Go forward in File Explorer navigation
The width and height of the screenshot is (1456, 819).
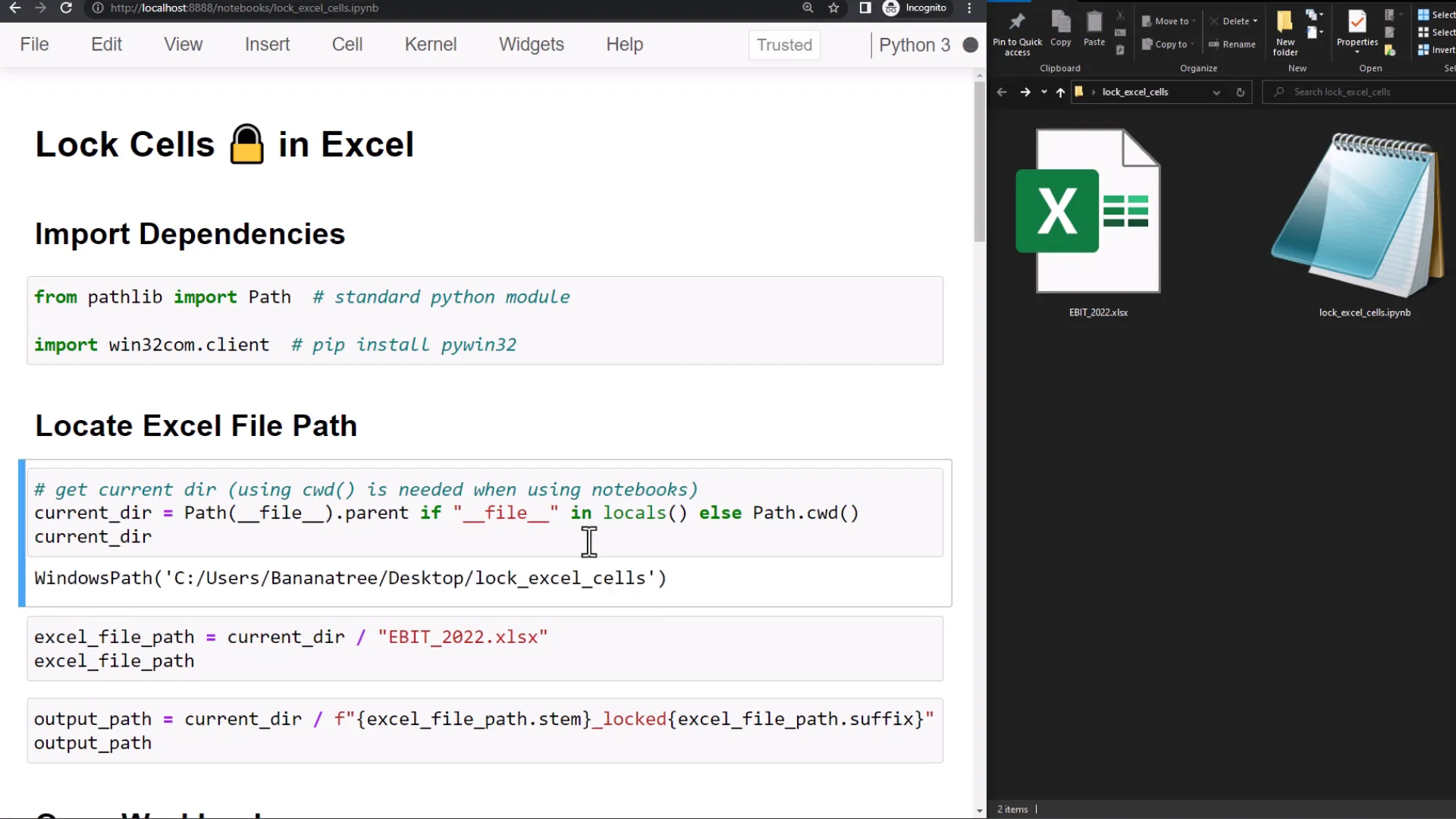point(1025,92)
